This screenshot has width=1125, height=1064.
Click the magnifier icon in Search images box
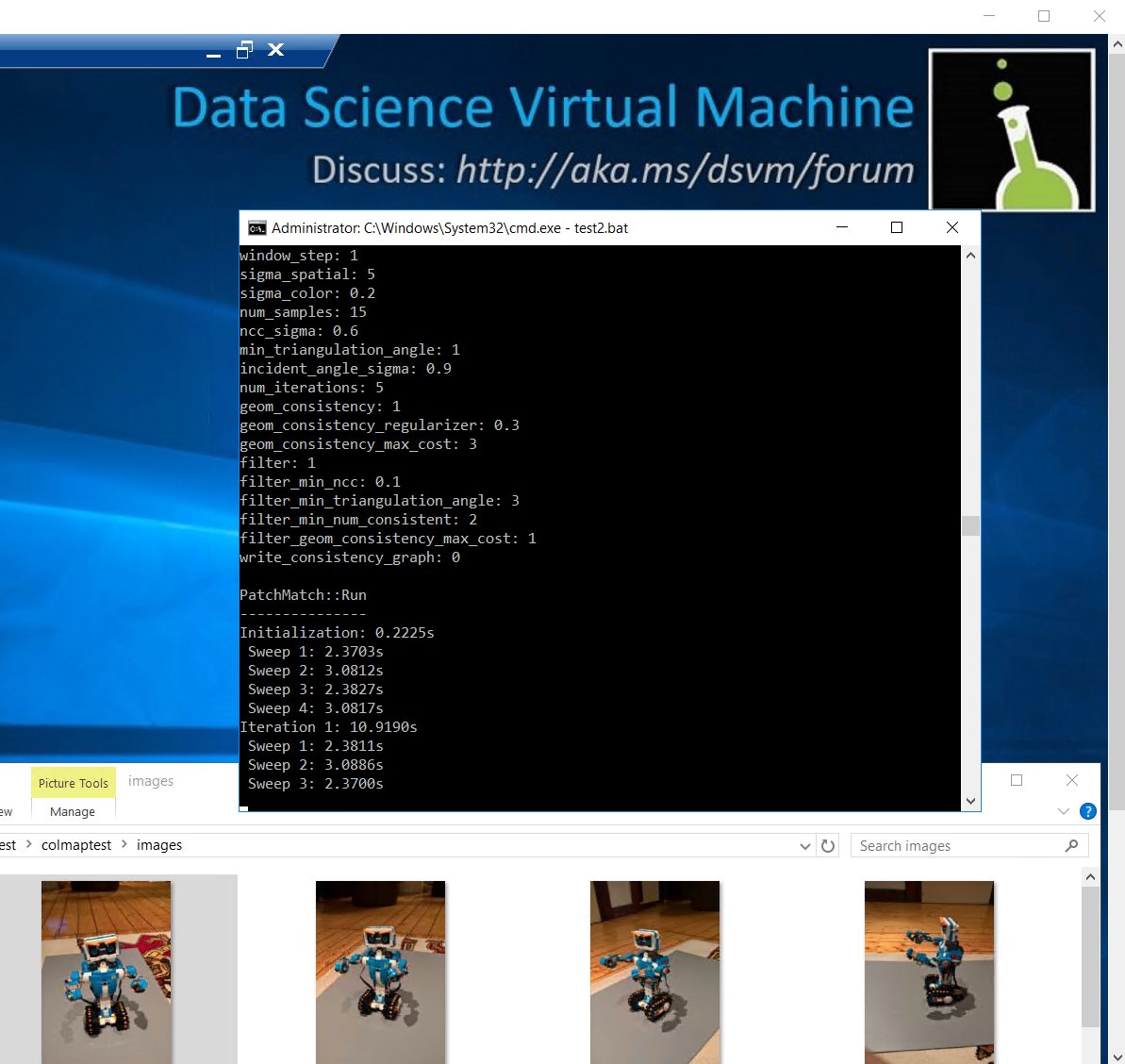coord(1072,845)
